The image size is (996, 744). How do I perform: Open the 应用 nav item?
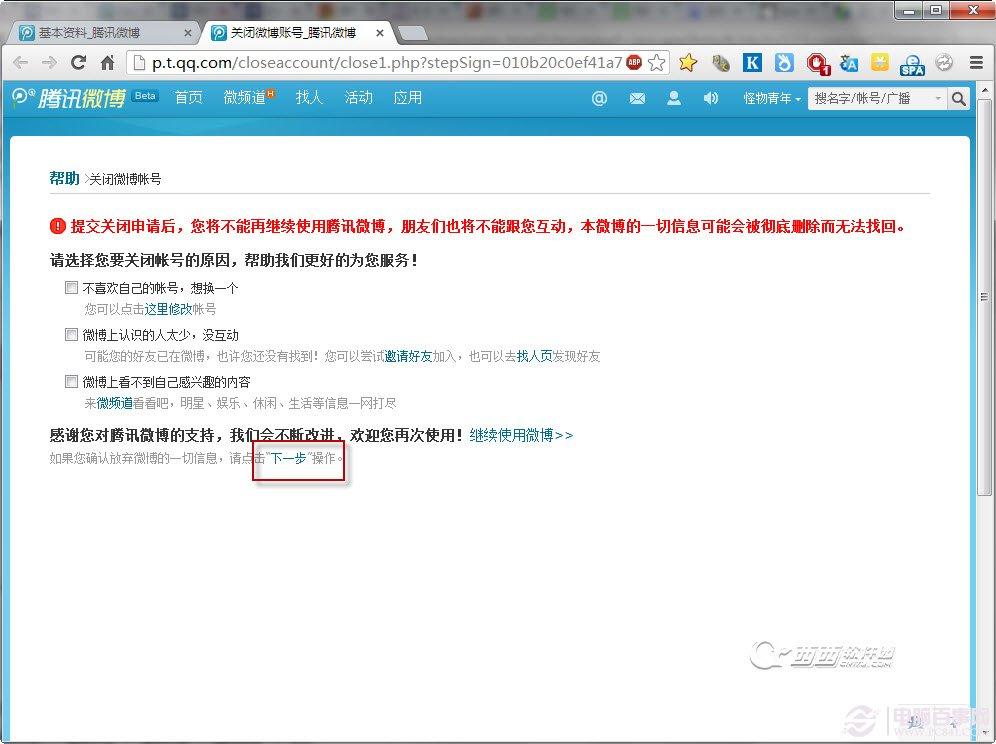(x=407, y=97)
